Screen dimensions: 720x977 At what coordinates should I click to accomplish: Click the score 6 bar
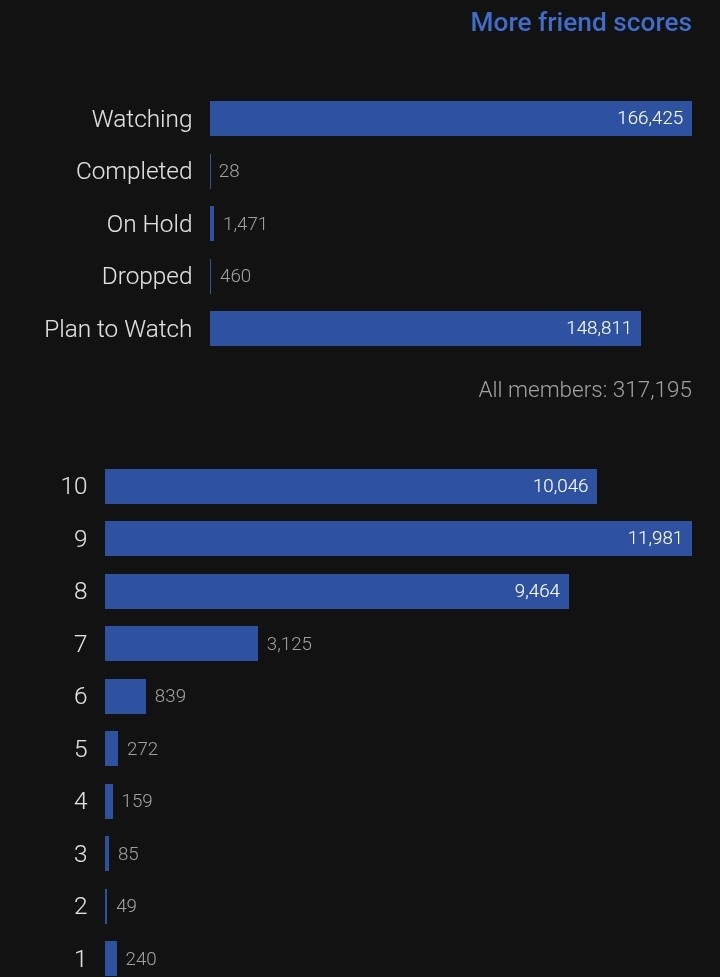click(125, 696)
